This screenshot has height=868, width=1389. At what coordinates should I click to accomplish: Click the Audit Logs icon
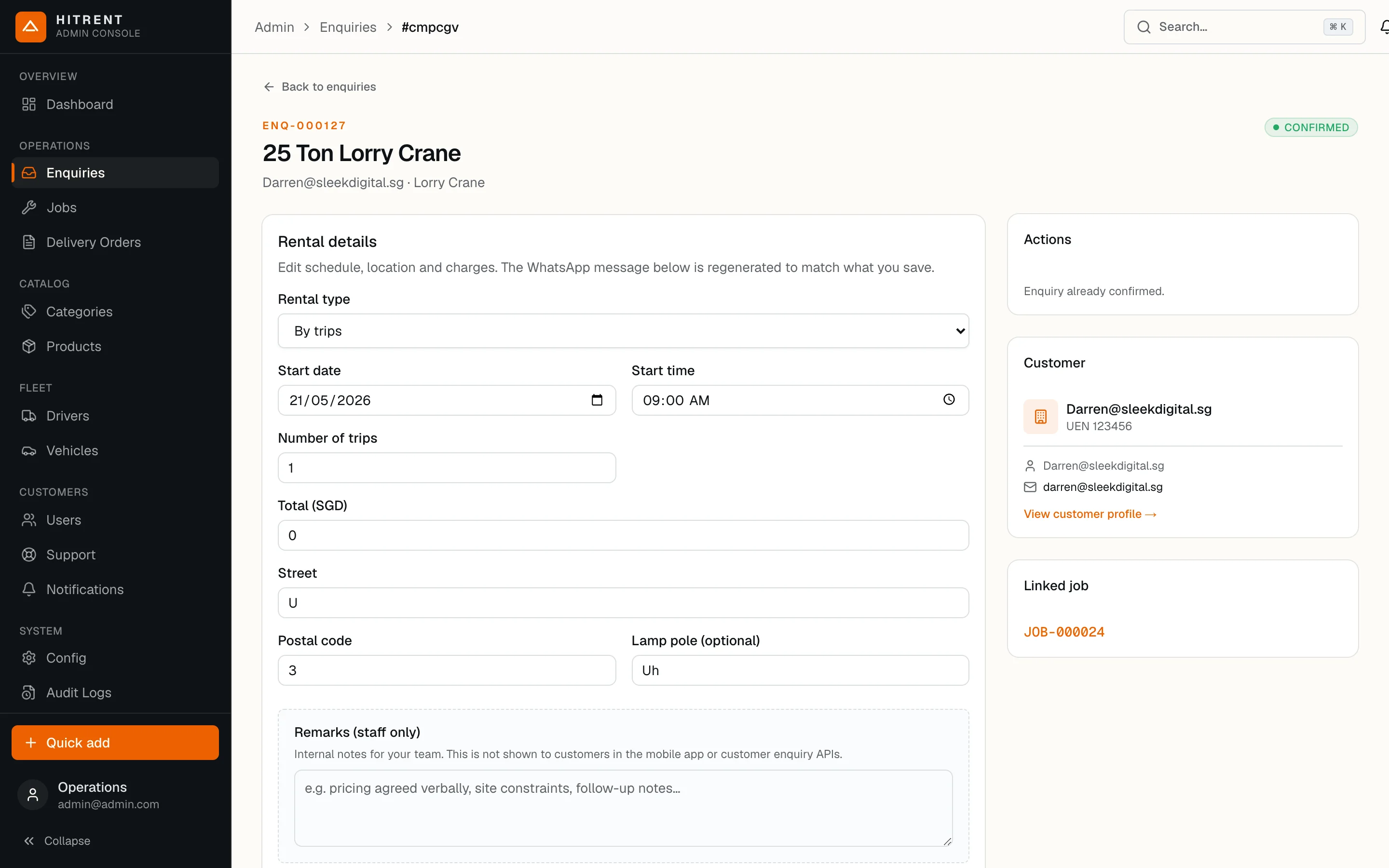29,693
